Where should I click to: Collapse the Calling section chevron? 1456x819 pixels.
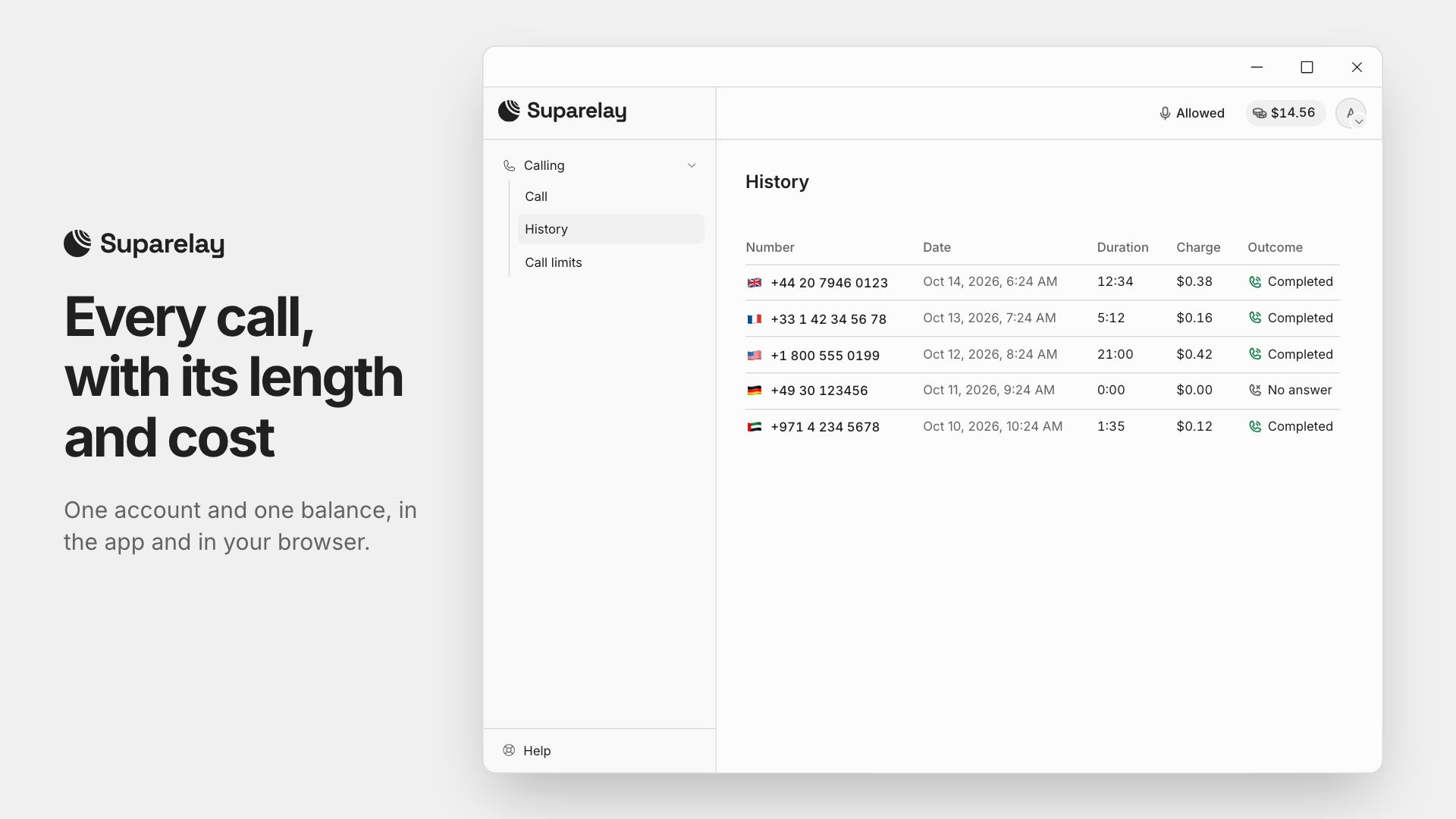point(692,165)
